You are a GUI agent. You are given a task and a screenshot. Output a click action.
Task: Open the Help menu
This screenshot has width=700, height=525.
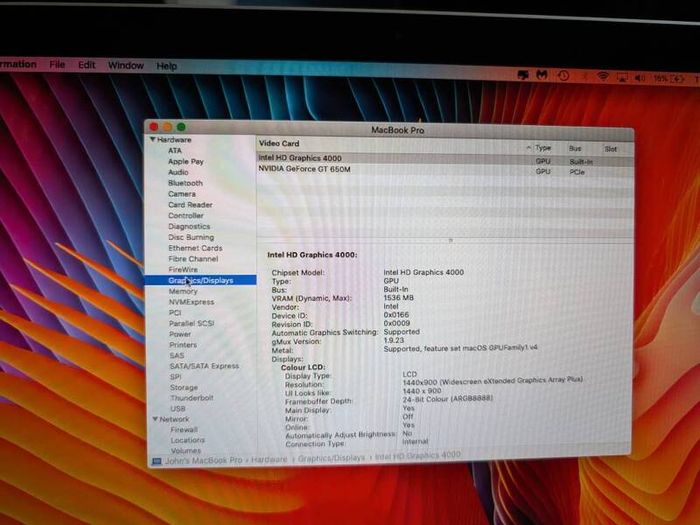pyautogui.click(x=167, y=66)
